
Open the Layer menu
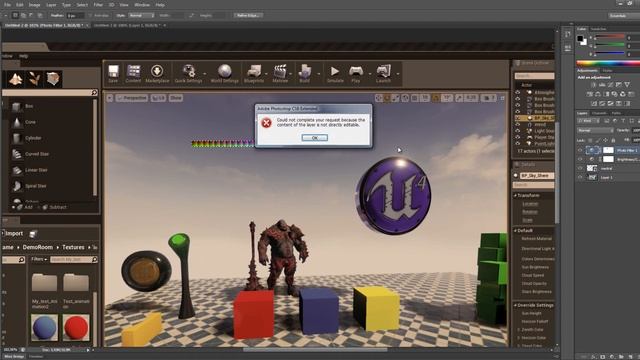pos(51,5)
